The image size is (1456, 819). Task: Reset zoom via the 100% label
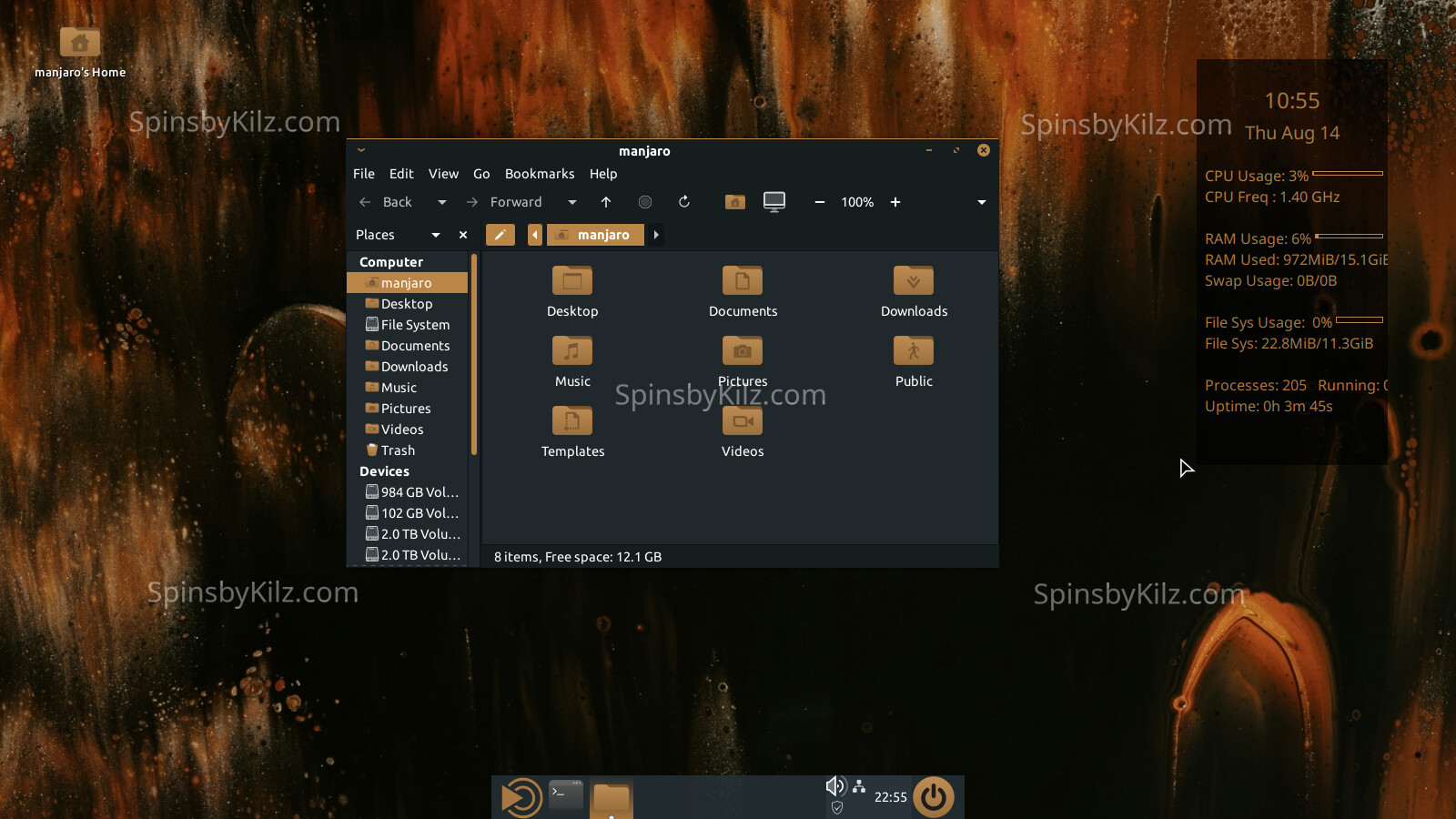(x=857, y=202)
